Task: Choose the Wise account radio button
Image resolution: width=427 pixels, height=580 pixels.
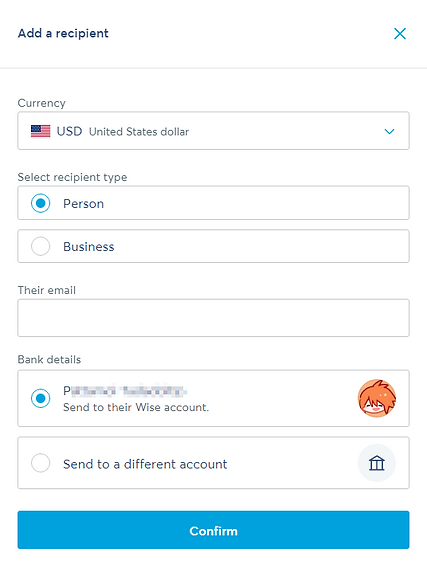Action: click(x=41, y=398)
